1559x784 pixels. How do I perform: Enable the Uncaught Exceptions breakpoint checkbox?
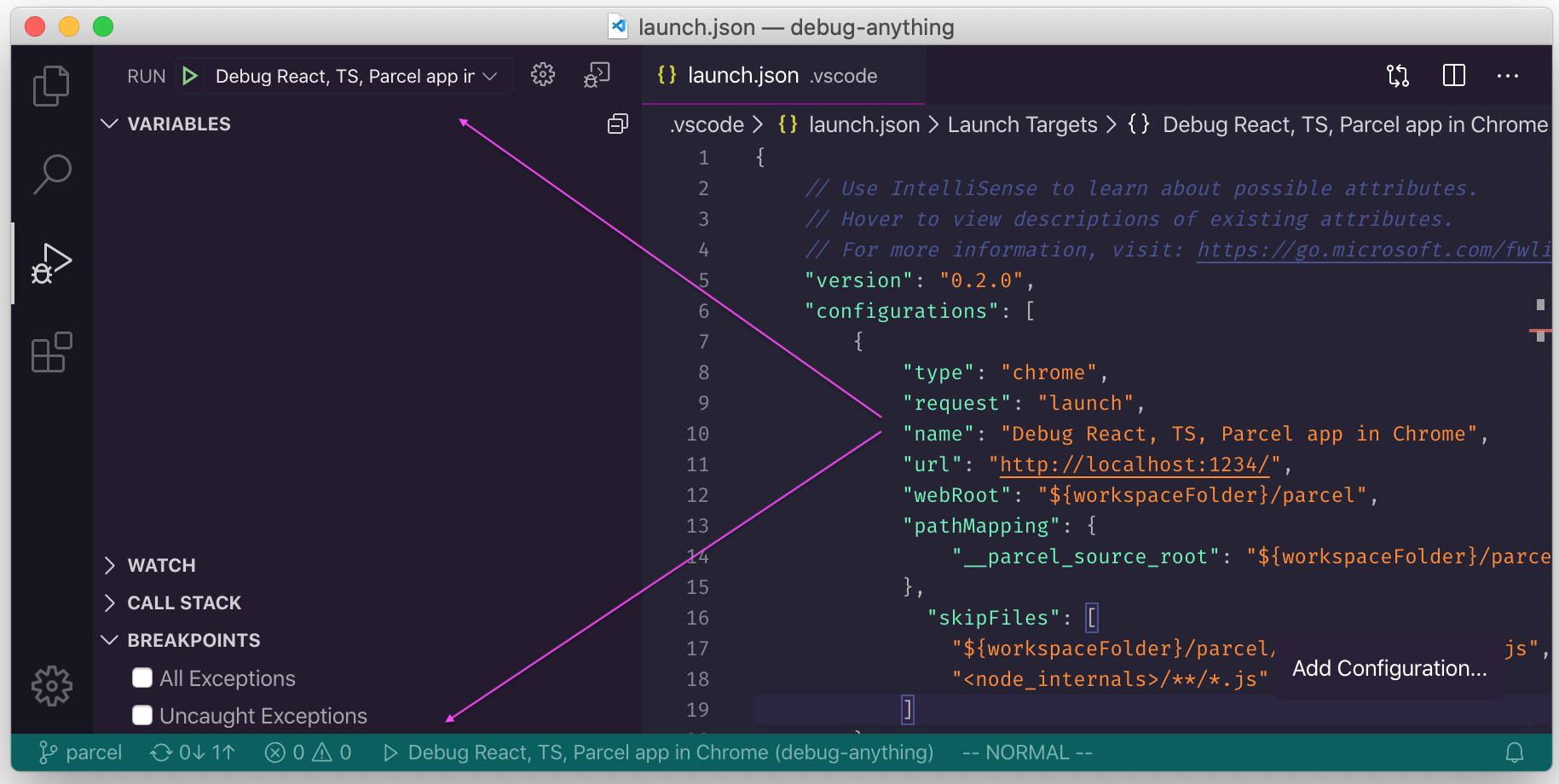pyautogui.click(x=142, y=716)
